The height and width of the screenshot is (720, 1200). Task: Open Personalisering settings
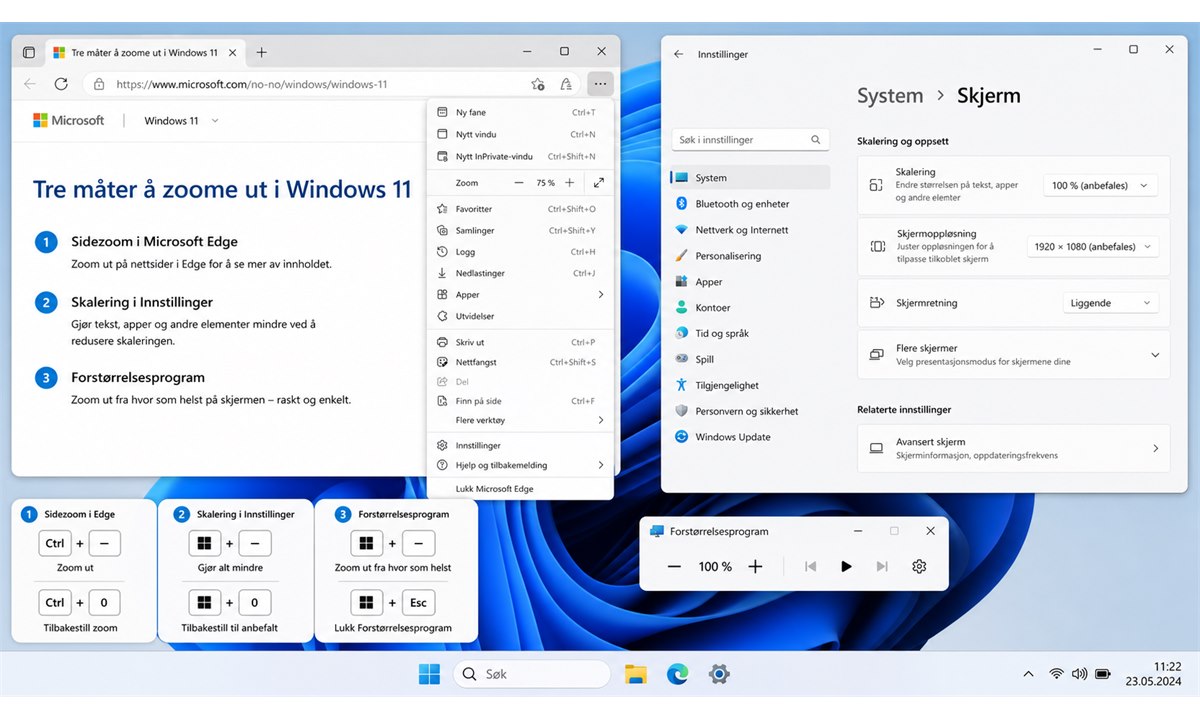[x=750, y=256]
